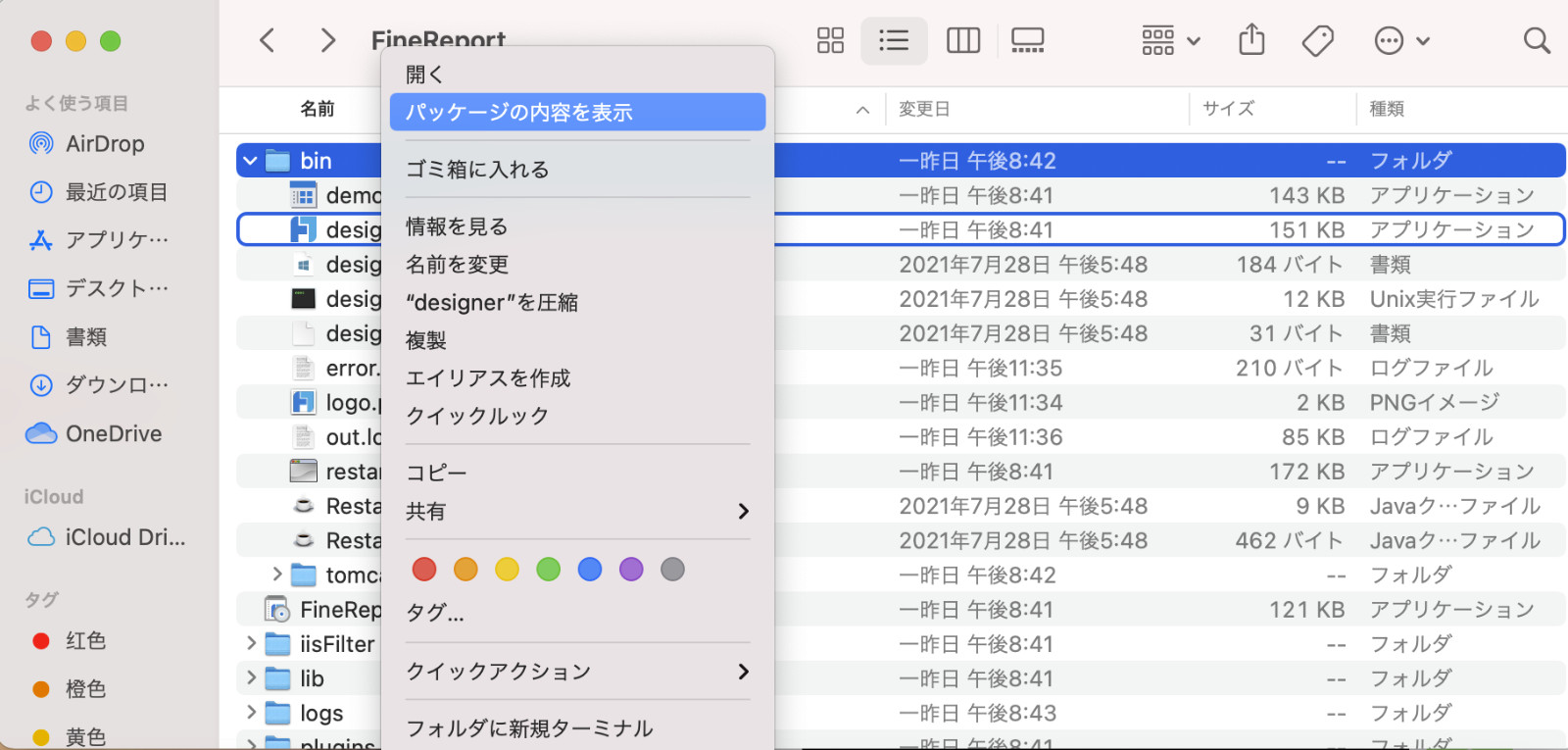The image size is (1568, 750).
Task: Open ダウンロード in the sidebar
Action: click(x=98, y=385)
